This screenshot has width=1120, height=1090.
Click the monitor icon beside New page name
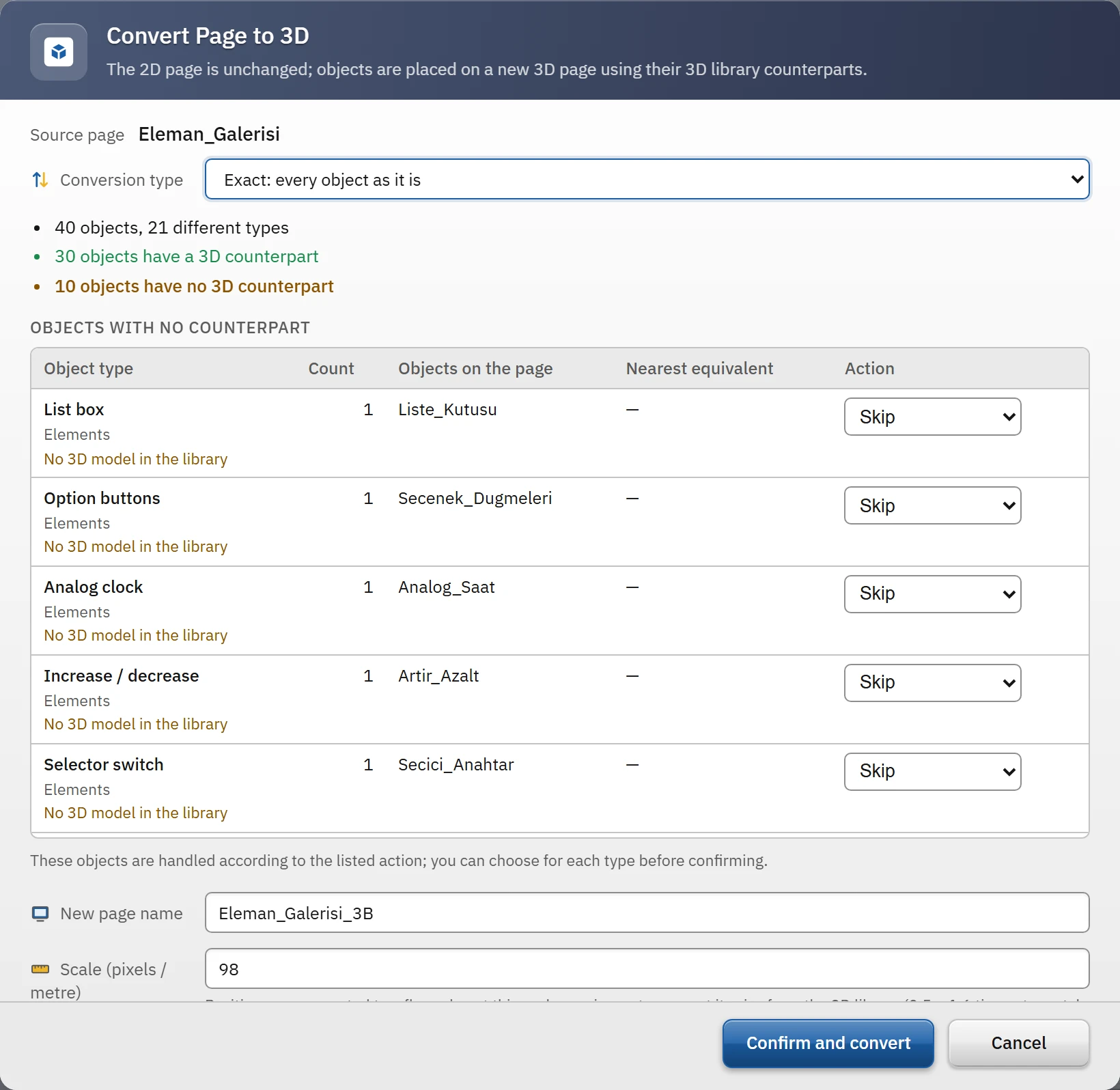coord(40,914)
